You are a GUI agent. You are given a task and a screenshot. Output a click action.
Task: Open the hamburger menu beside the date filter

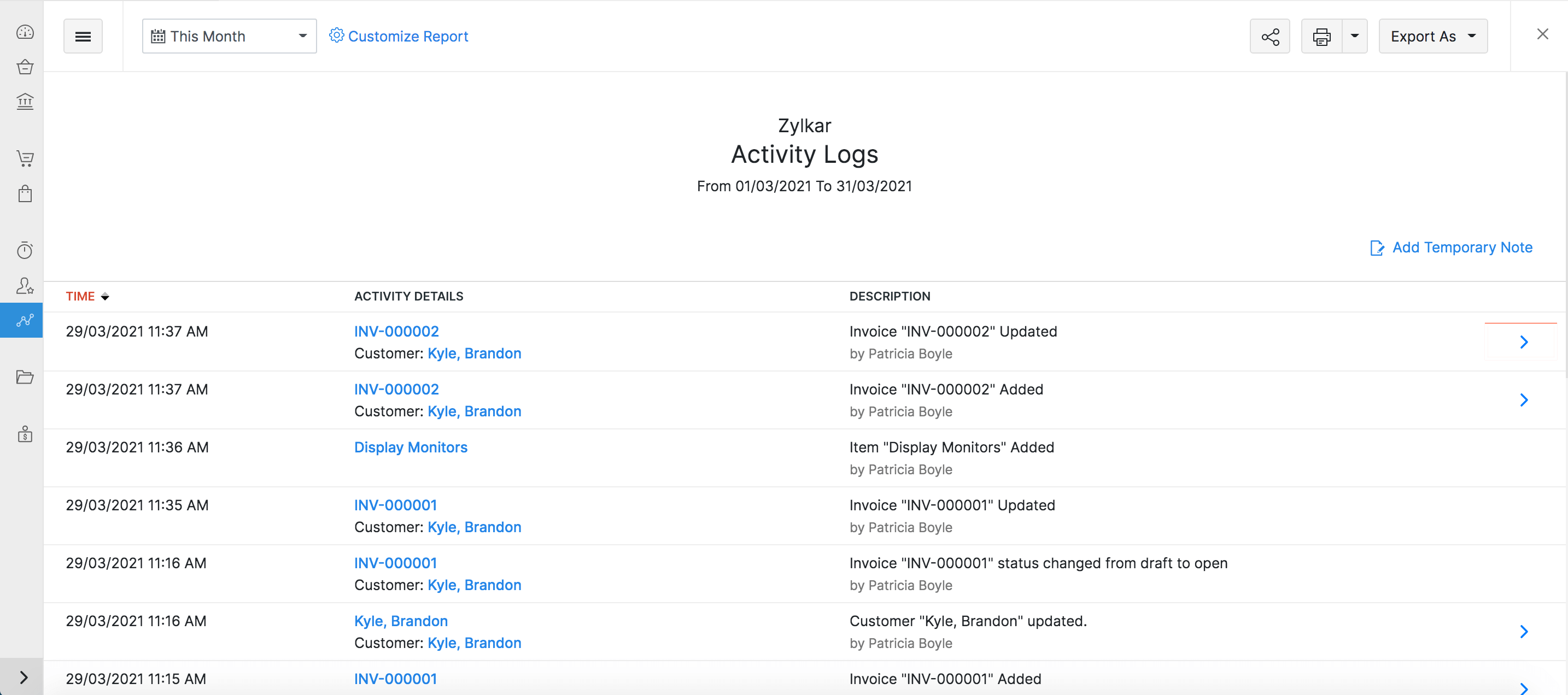[x=83, y=36]
